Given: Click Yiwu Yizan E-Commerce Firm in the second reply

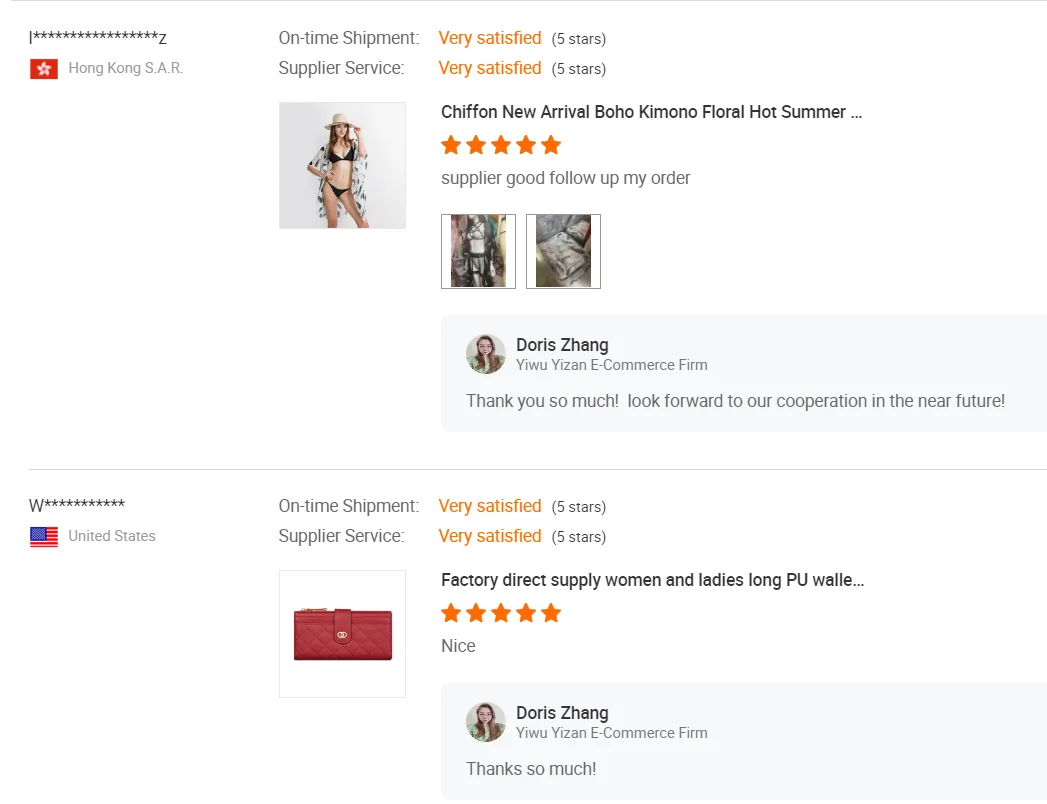Looking at the screenshot, I should pos(611,733).
